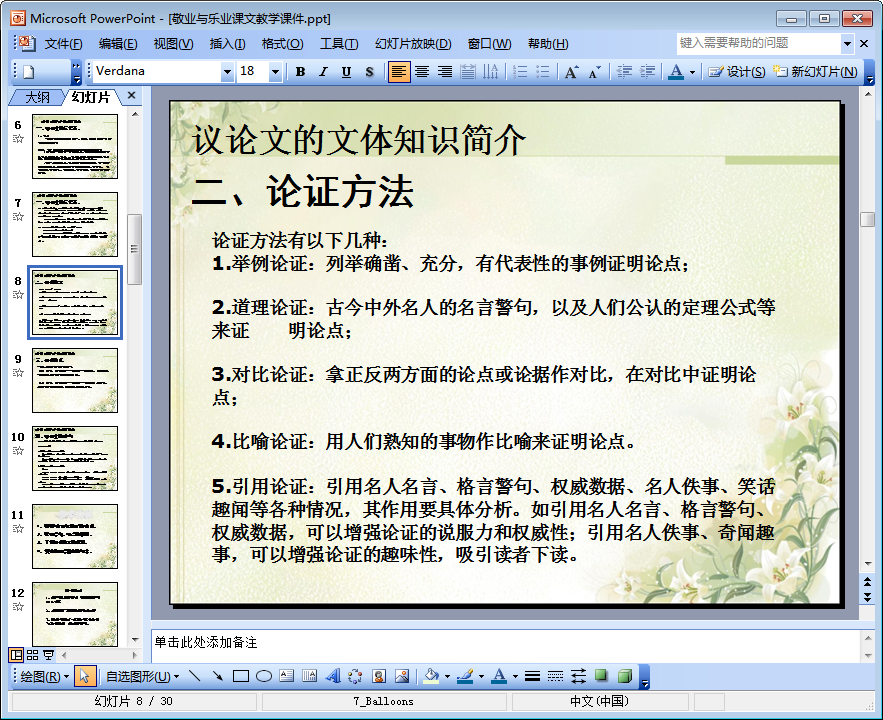Apply italic formatting
The height and width of the screenshot is (720, 883).
323,71
